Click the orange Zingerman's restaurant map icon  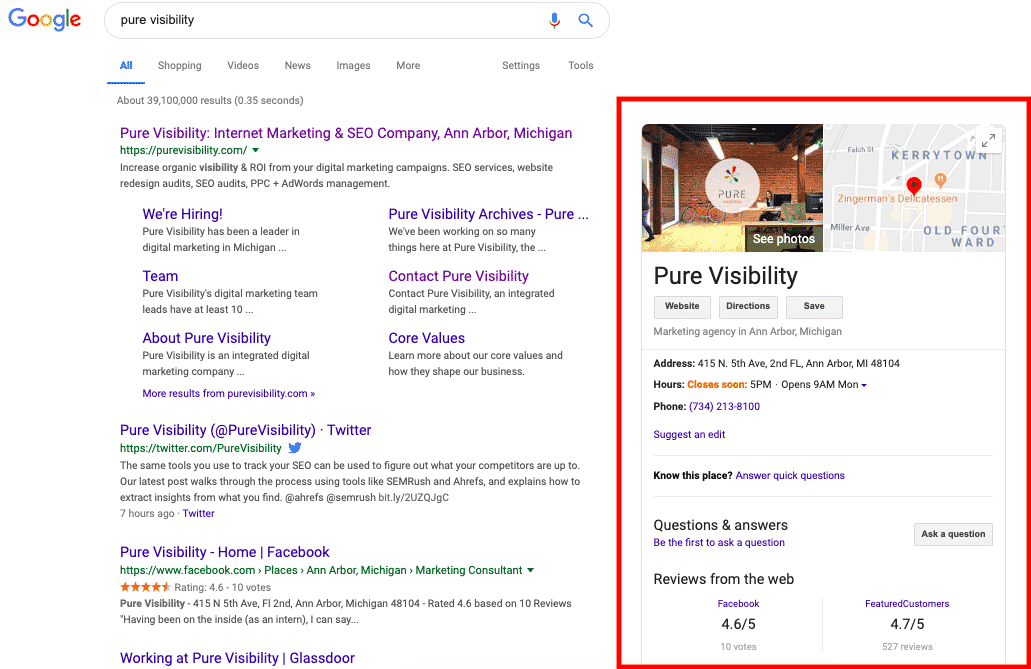pos(940,179)
